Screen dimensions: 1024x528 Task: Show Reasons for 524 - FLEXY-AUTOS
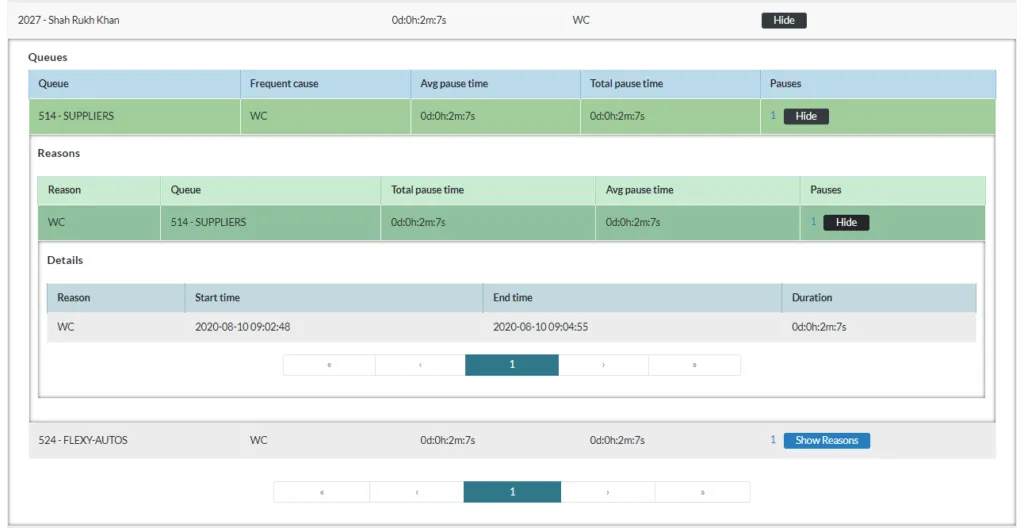[x=826, y=440]
